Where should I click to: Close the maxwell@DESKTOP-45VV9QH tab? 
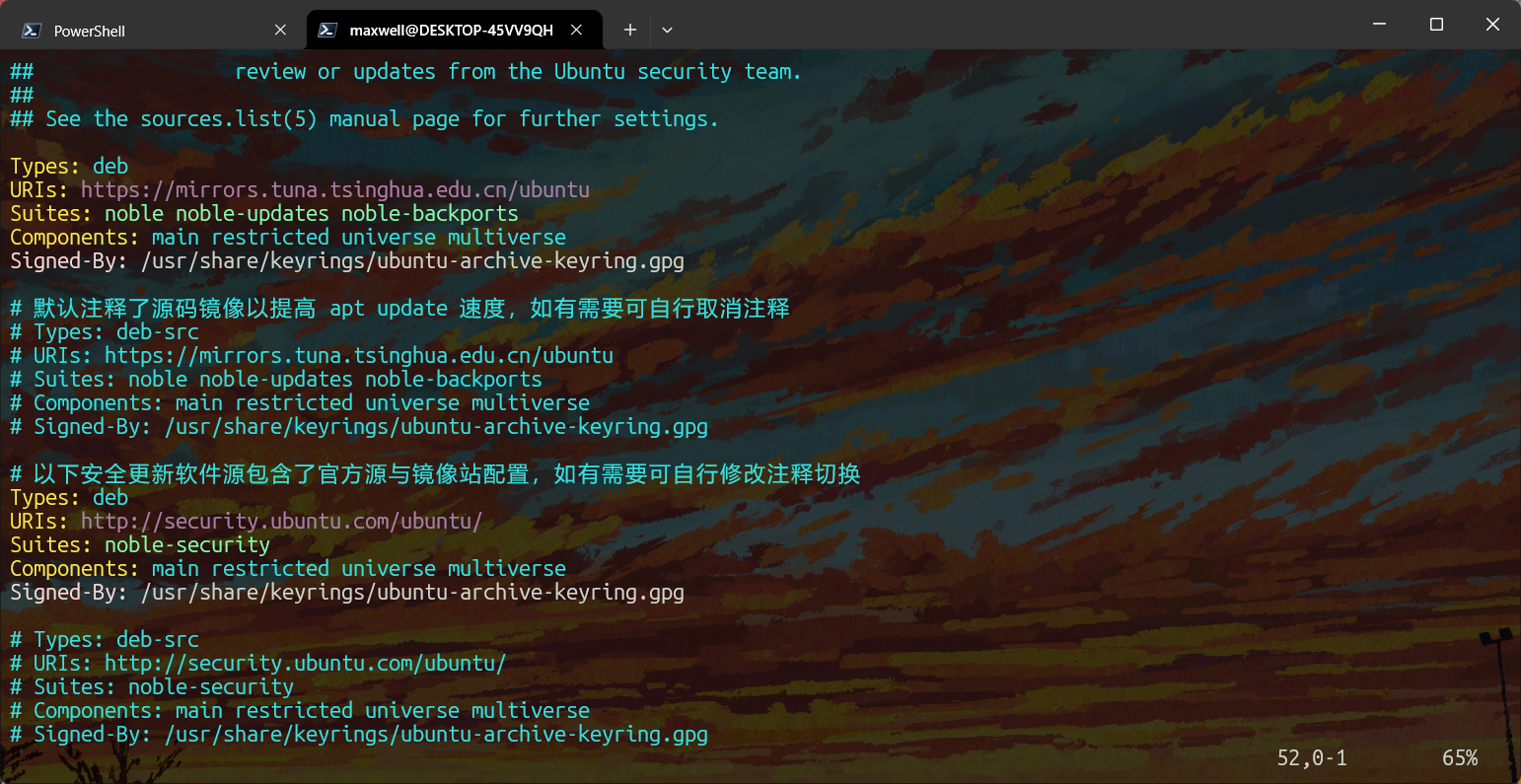[577, 31]
